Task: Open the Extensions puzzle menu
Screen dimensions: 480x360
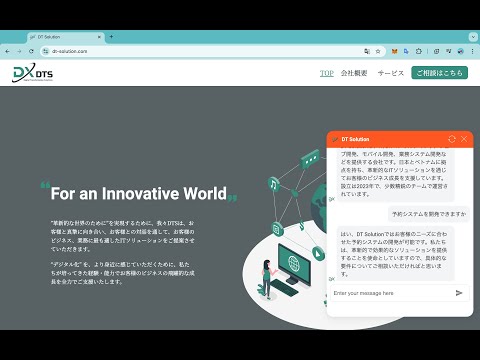Action: tap(419, 51)
